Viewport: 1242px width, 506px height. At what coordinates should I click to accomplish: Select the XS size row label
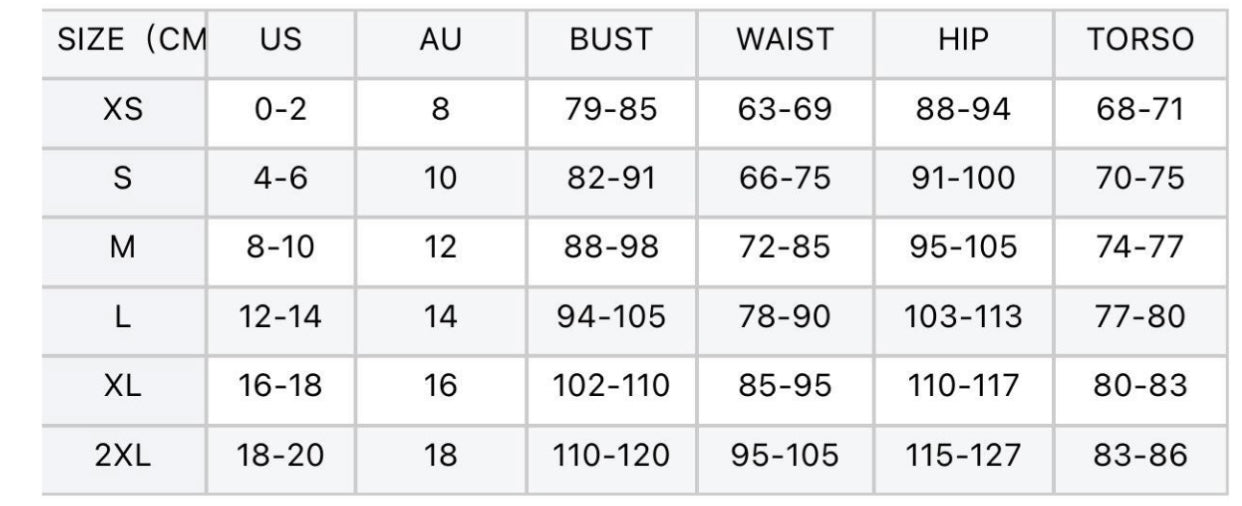[x=123, y=109]
